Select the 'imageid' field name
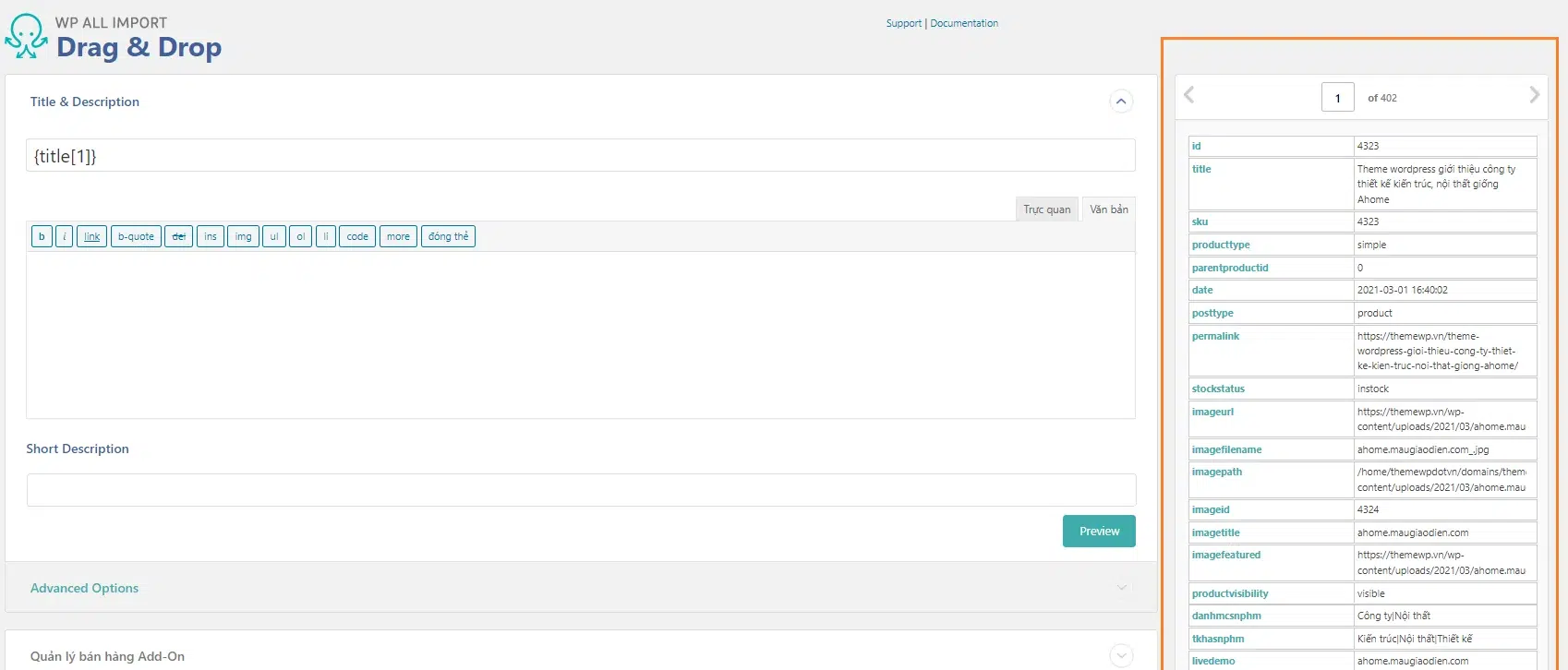 (1211, 509)
